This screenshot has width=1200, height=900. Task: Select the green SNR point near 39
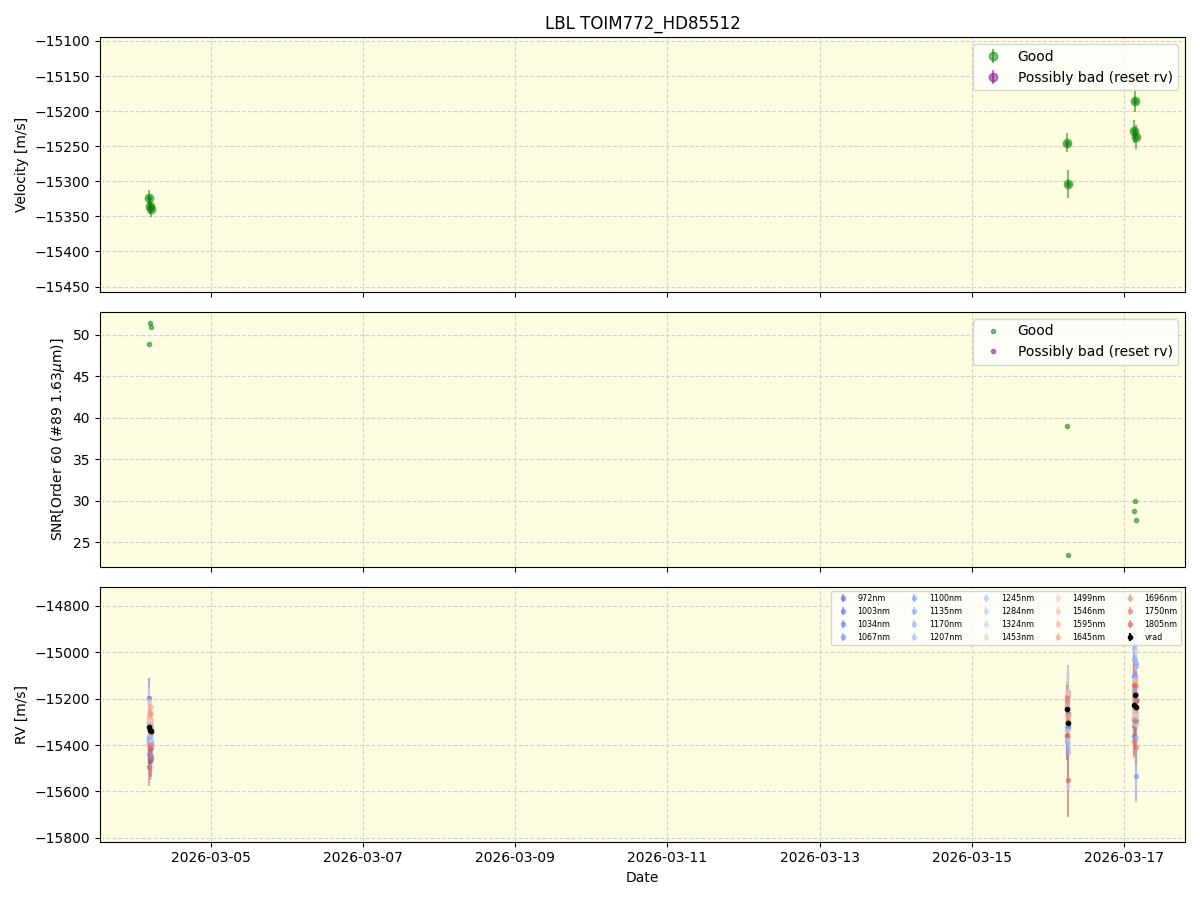tap(1066, 426)
